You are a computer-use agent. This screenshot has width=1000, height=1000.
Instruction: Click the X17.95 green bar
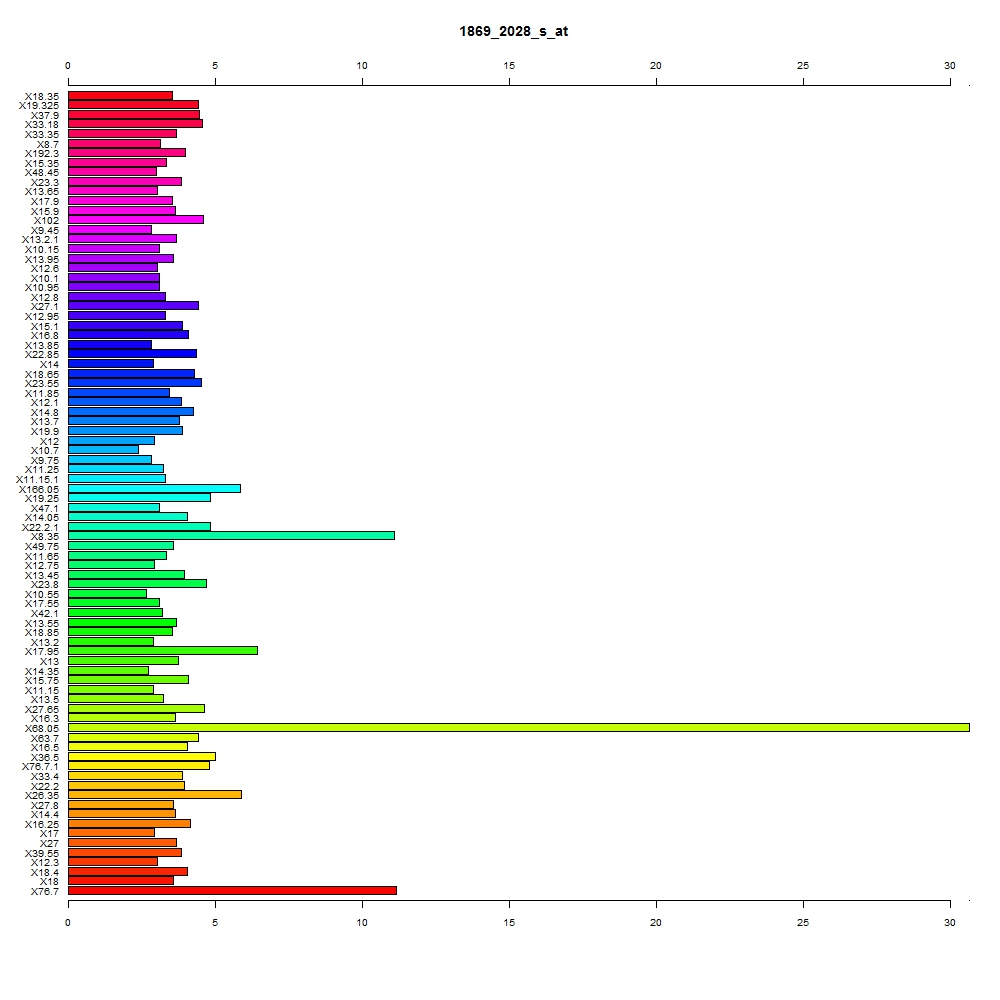pyautogui.click(x=163, y=651)
